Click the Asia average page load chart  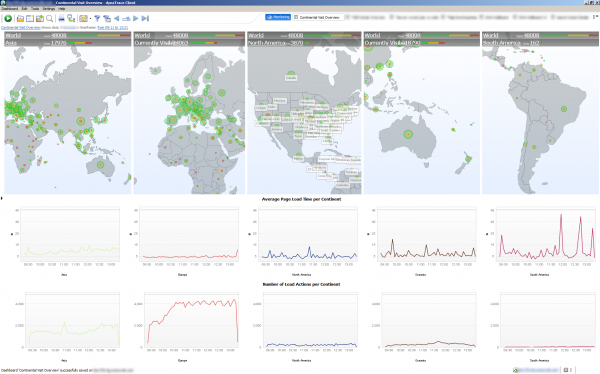[70, 234]
